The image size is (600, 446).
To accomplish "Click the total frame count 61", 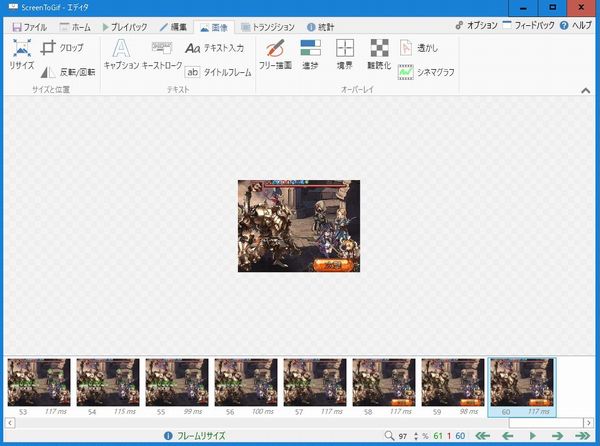I will click(x=438, y=436).
